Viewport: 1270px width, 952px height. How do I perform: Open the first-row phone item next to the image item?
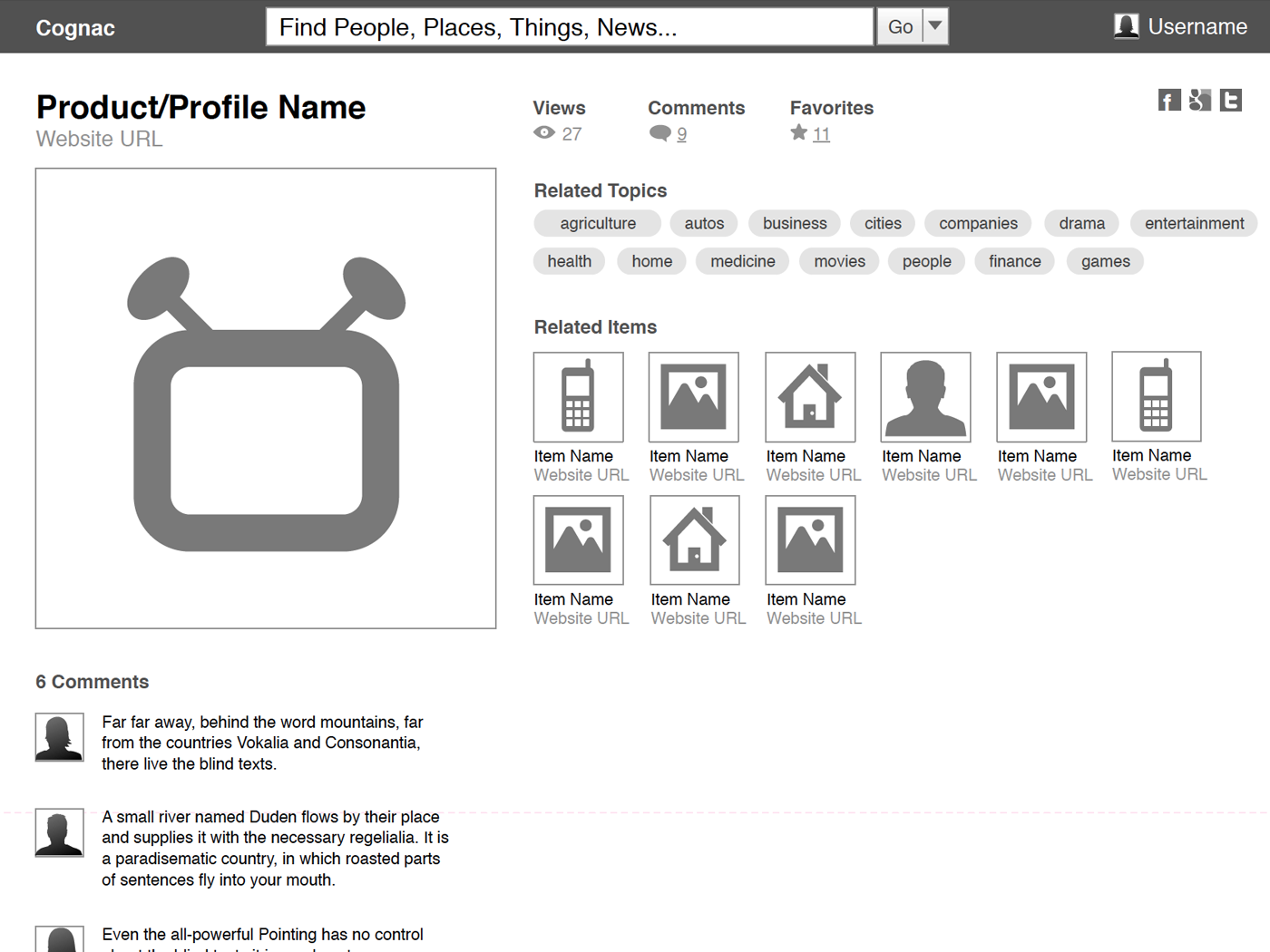click(579, 397)
